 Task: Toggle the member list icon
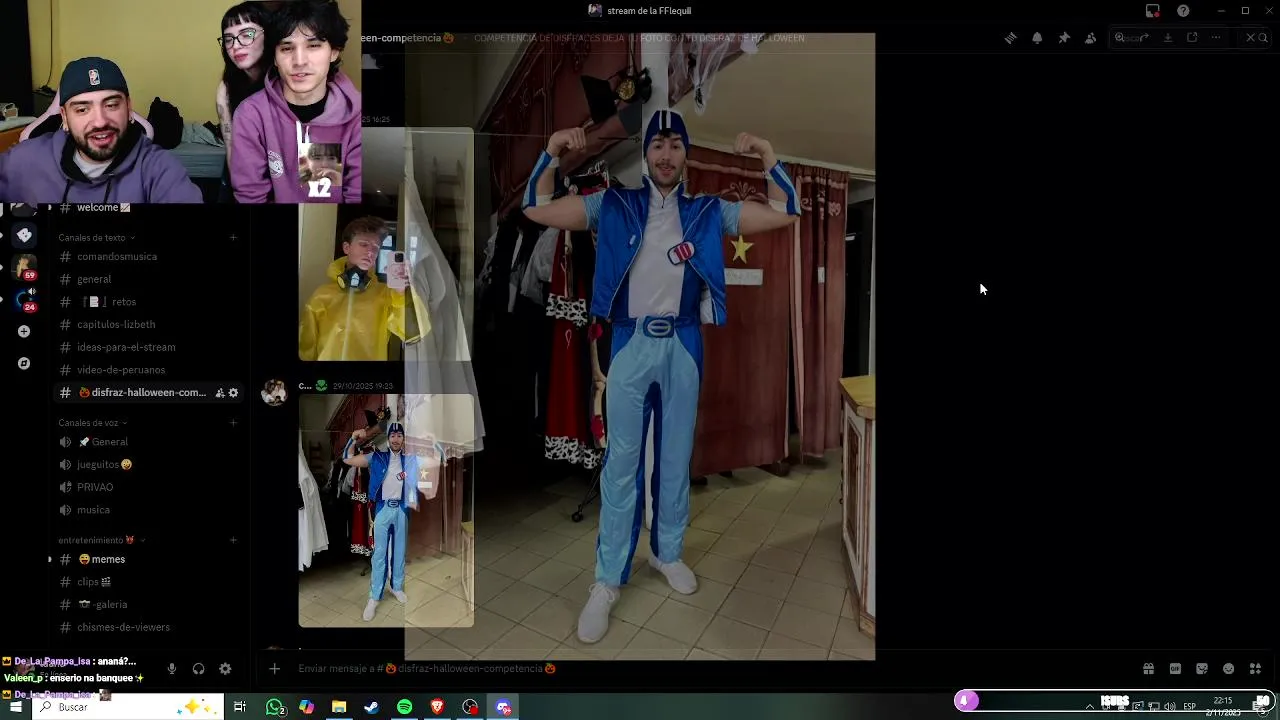[x=1091, y=38]
